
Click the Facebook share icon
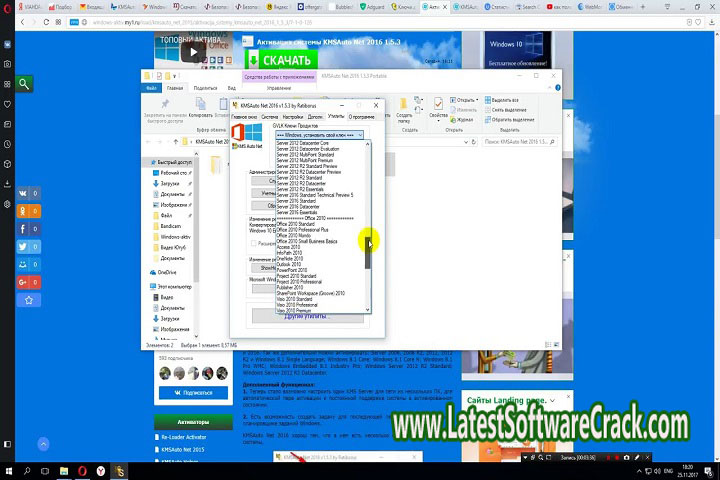[x=22, y=229]
